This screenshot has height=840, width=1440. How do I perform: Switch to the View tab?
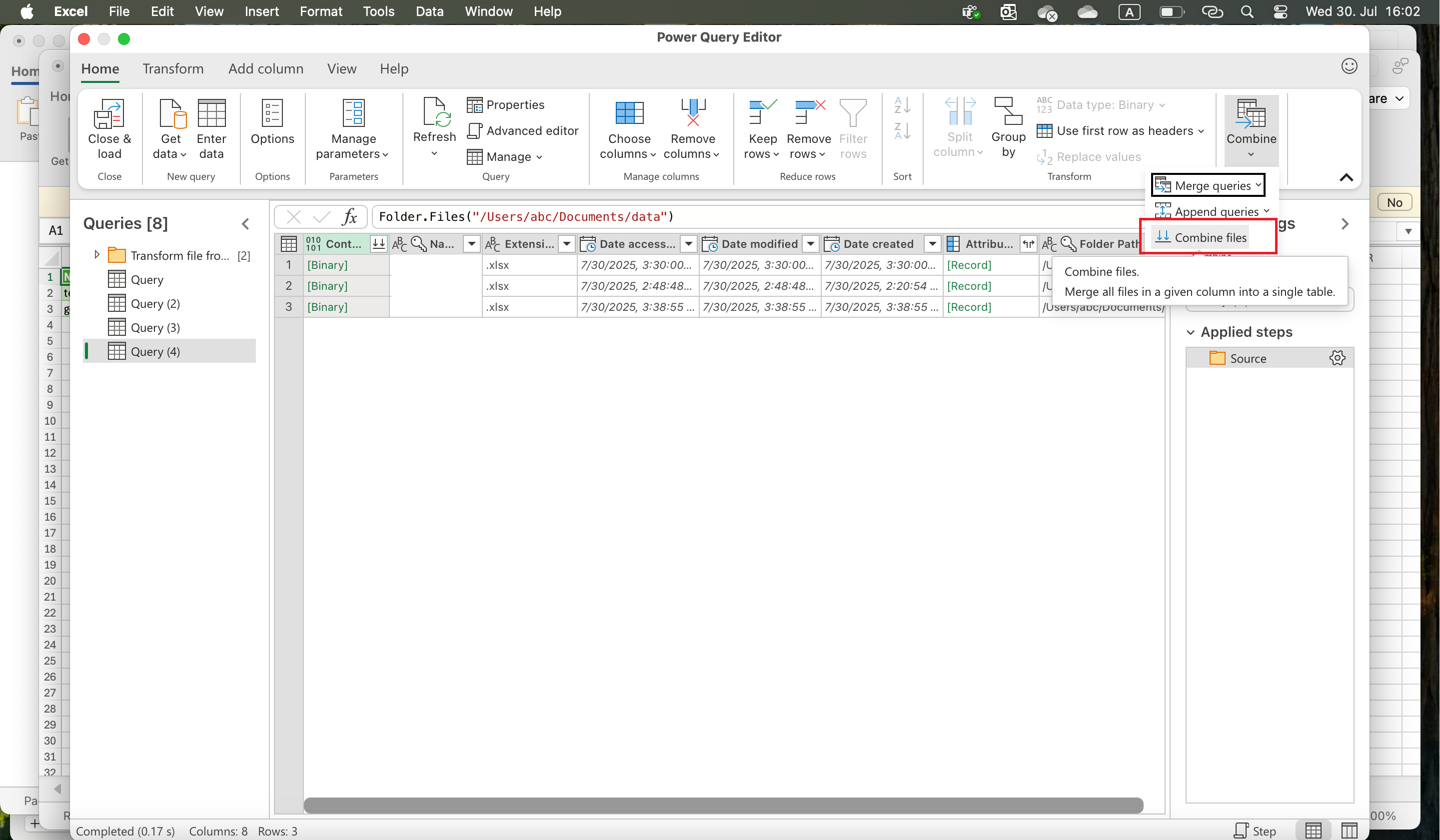[x=342, y=68]
